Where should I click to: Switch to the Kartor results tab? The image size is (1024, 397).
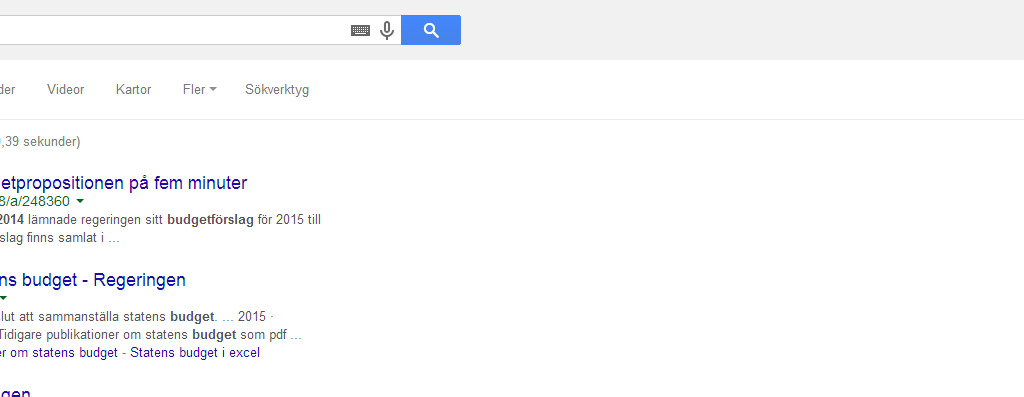pyautogui.click(x=133, y=89)
